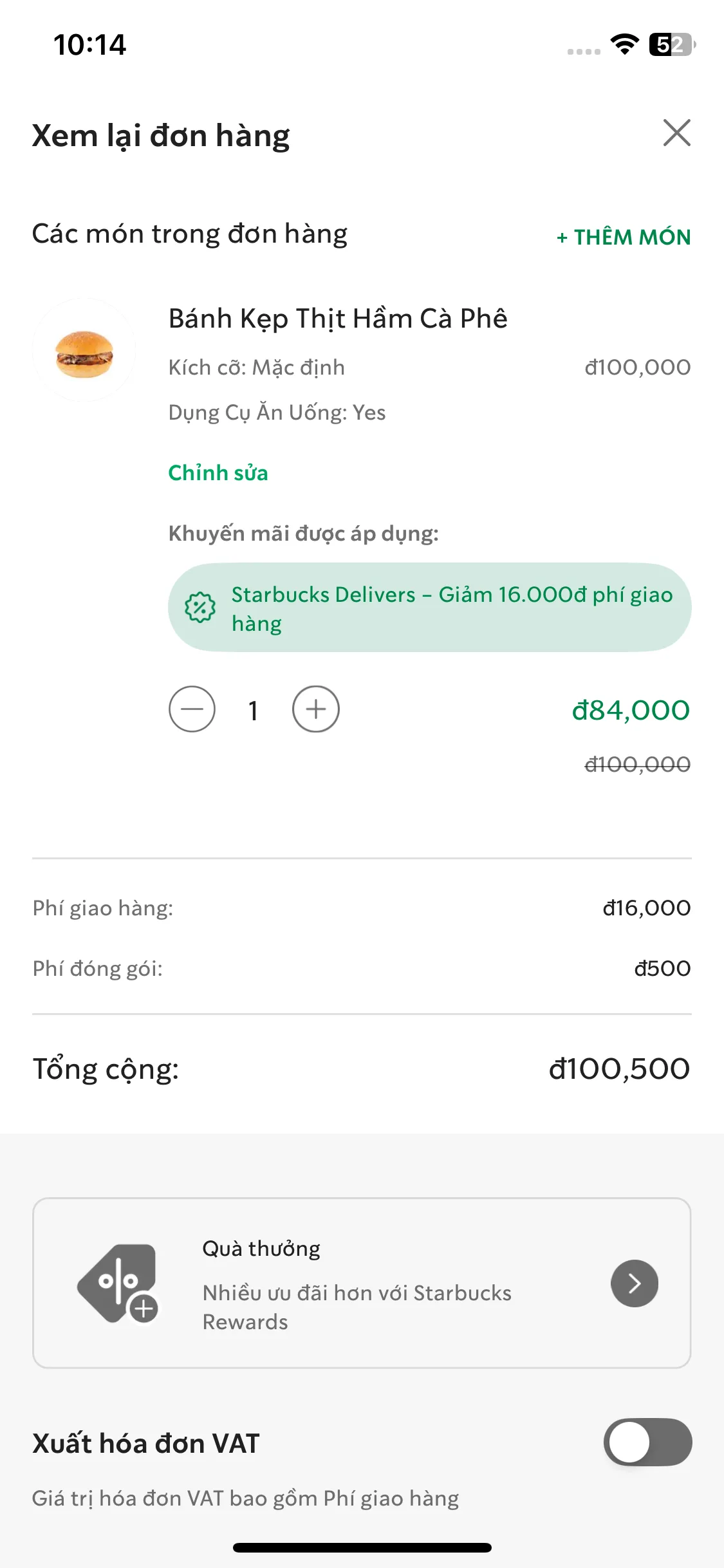The width and height of the screenshot is (724, 1568).
Task: Decrease item quantity with minus button
Action: click(x=192, y=709)
